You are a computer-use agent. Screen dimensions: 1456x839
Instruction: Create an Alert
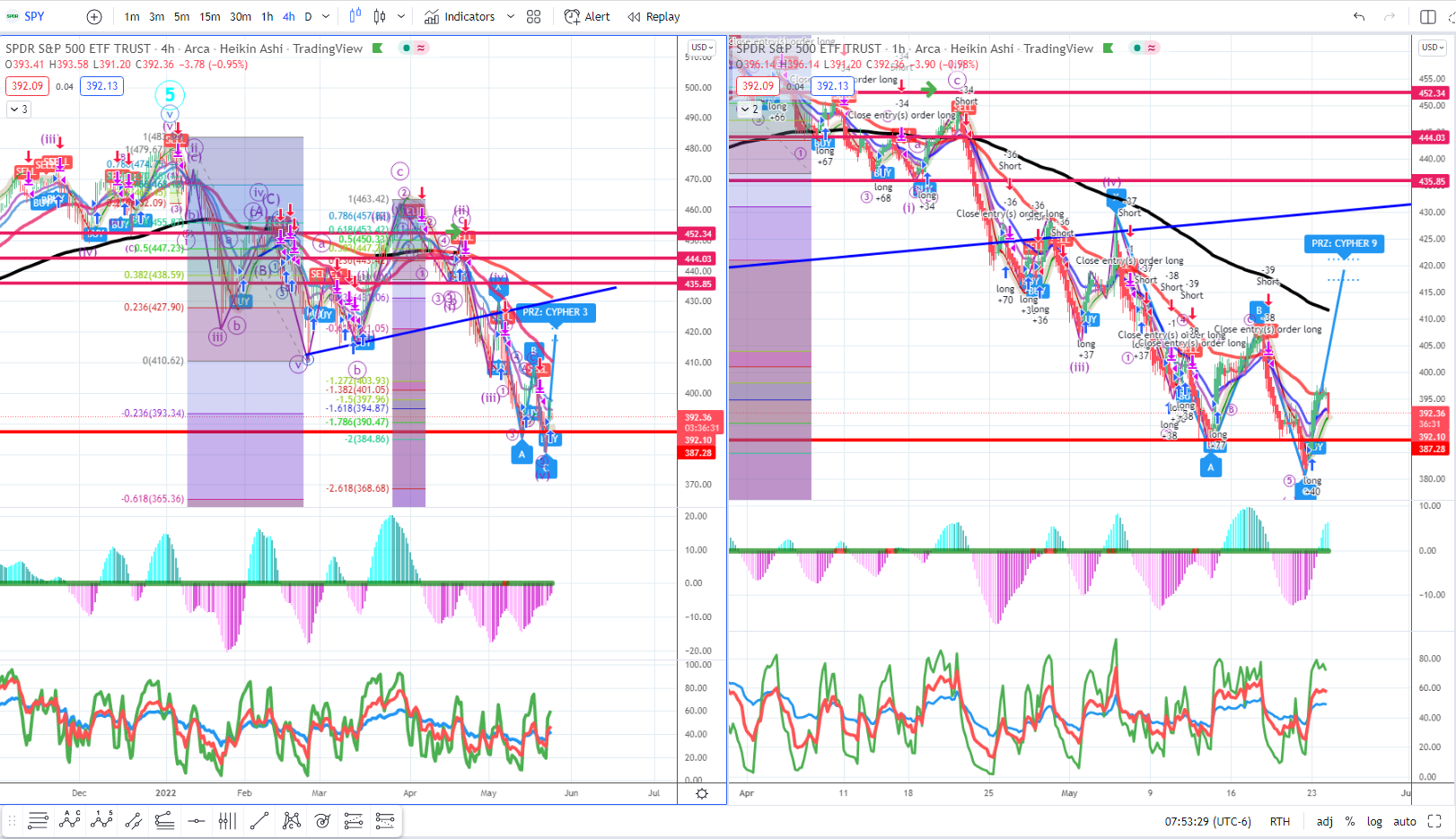click(587, 16)
